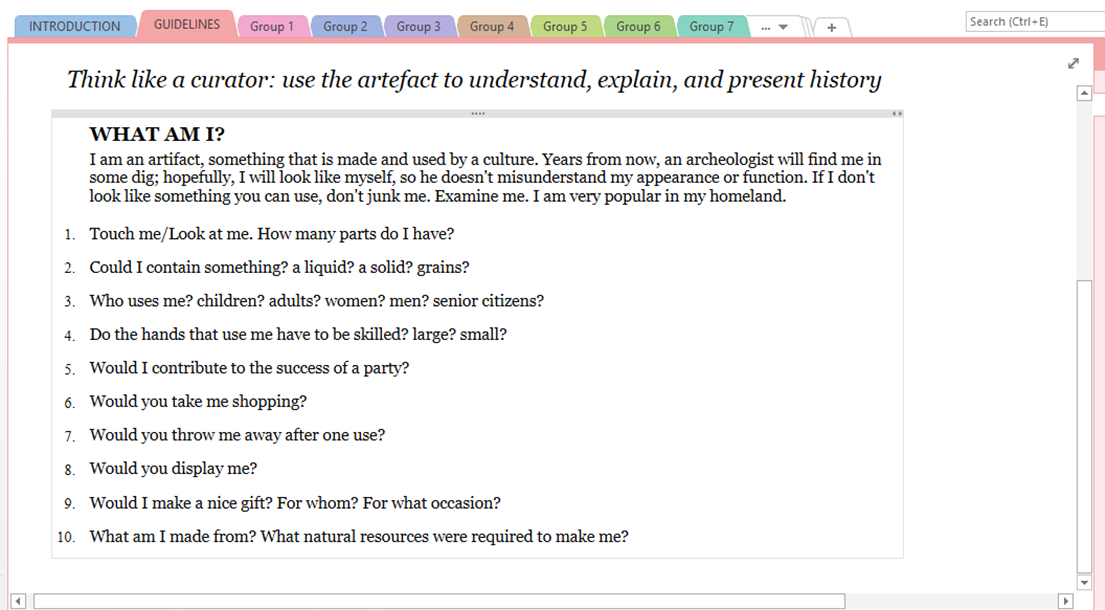Open the Group 3 section tab
The width and height of the screenshot is (1105, 610).
click(x=418, y=26)
